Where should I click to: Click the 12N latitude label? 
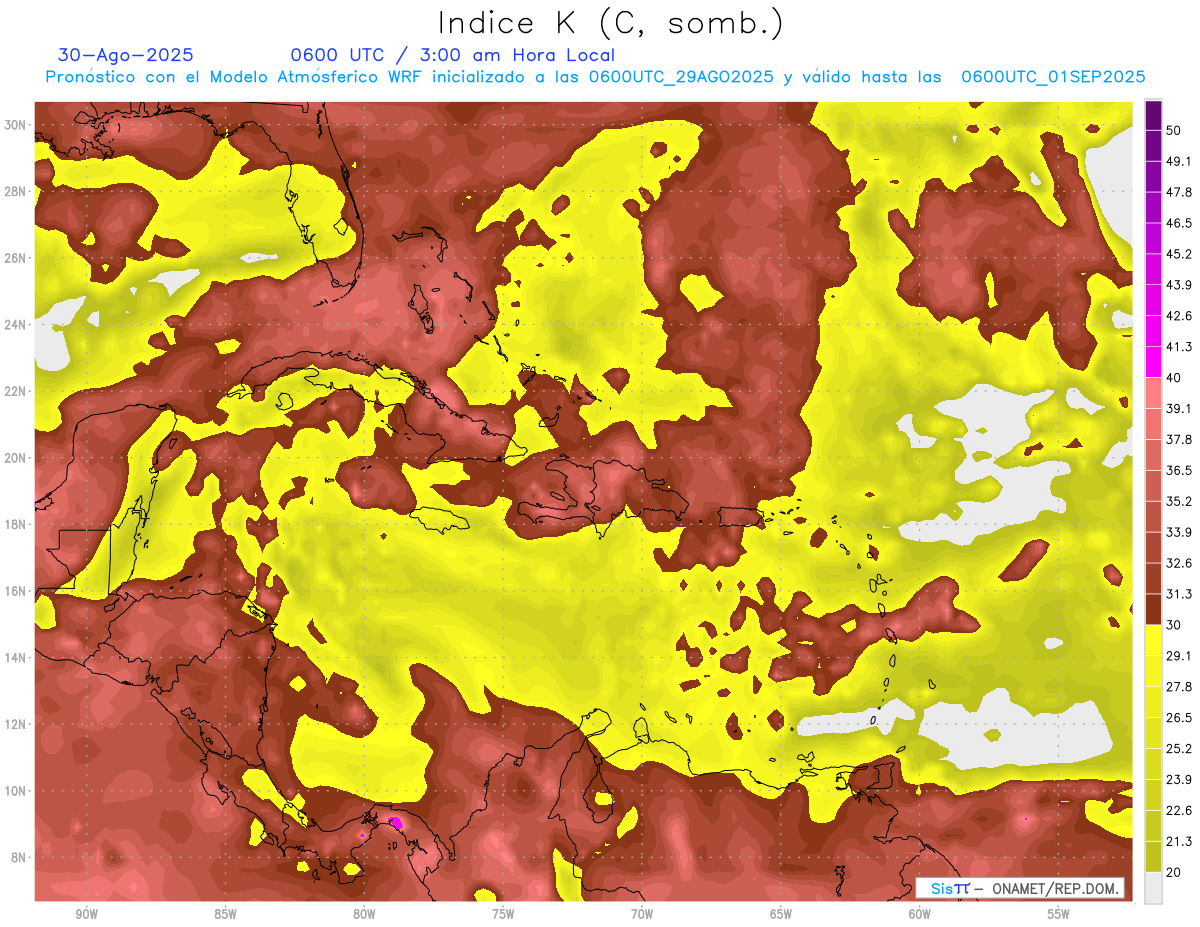point(17,724)
